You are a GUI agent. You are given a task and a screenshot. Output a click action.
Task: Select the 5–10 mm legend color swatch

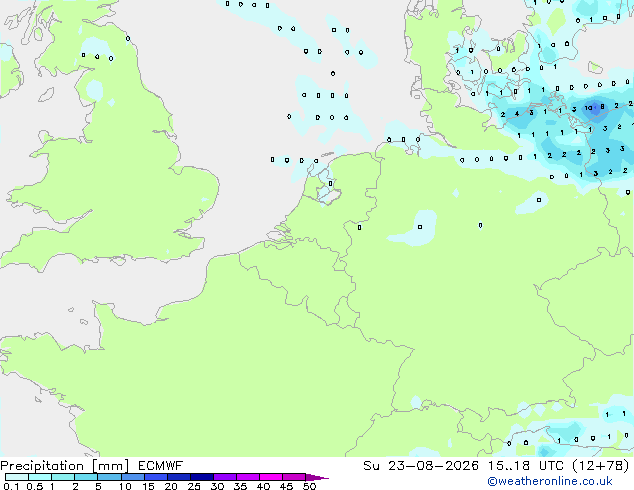[x=109, y=477]
